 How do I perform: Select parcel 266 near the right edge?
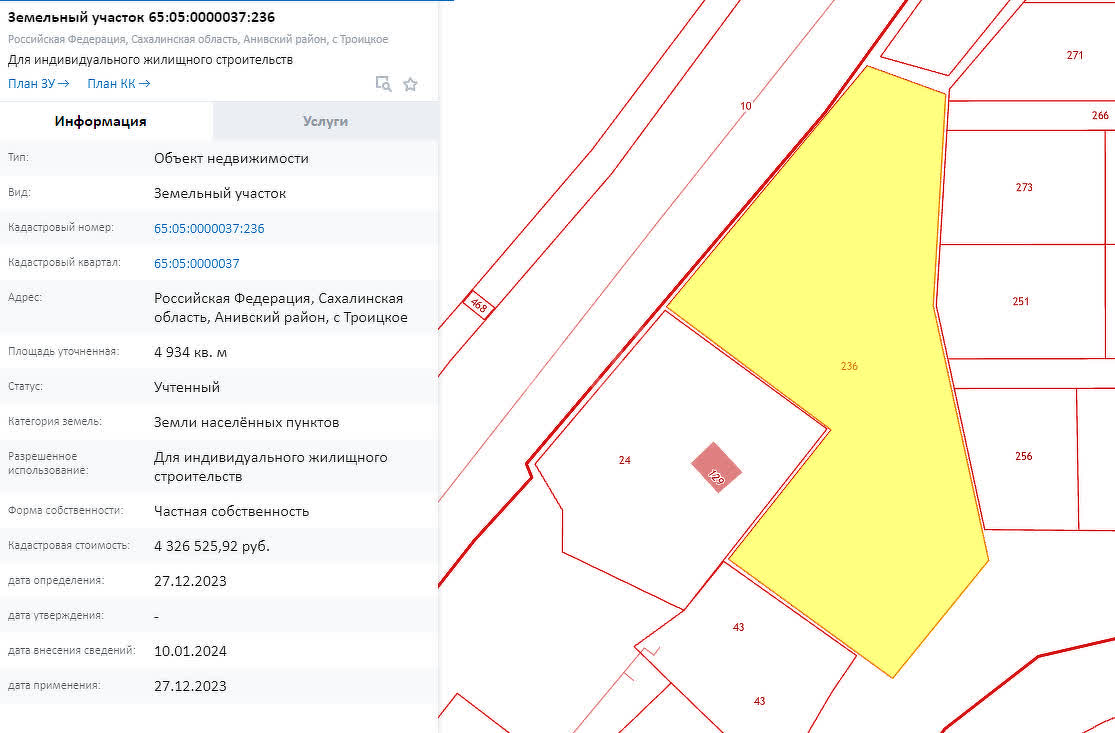pyautogui.click(x=1097, y=116)
